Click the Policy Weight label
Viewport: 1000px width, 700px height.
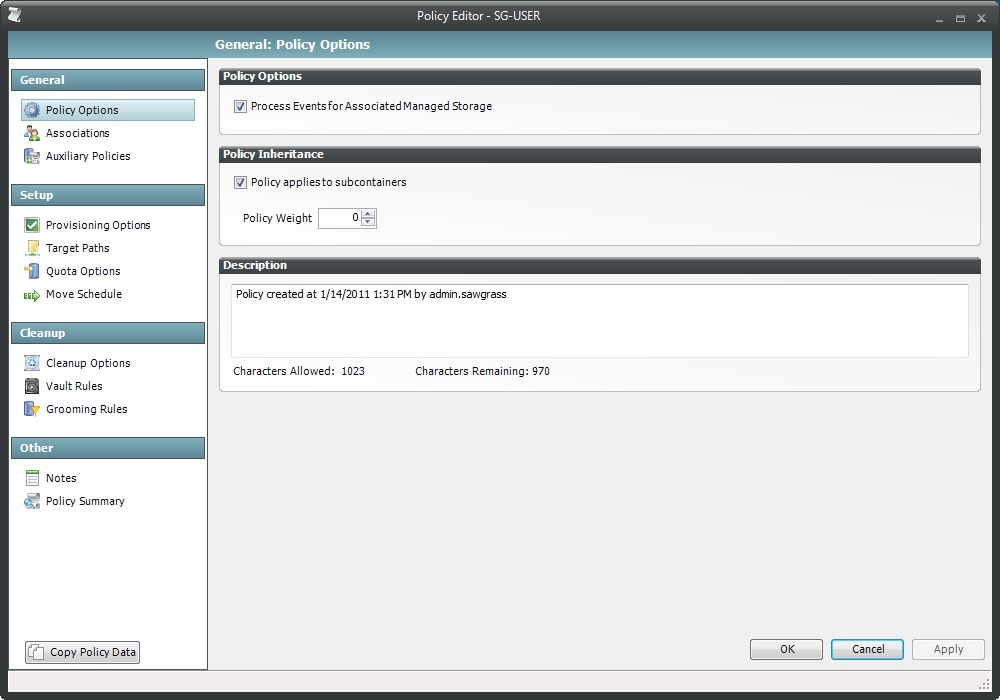pos(277,218)
